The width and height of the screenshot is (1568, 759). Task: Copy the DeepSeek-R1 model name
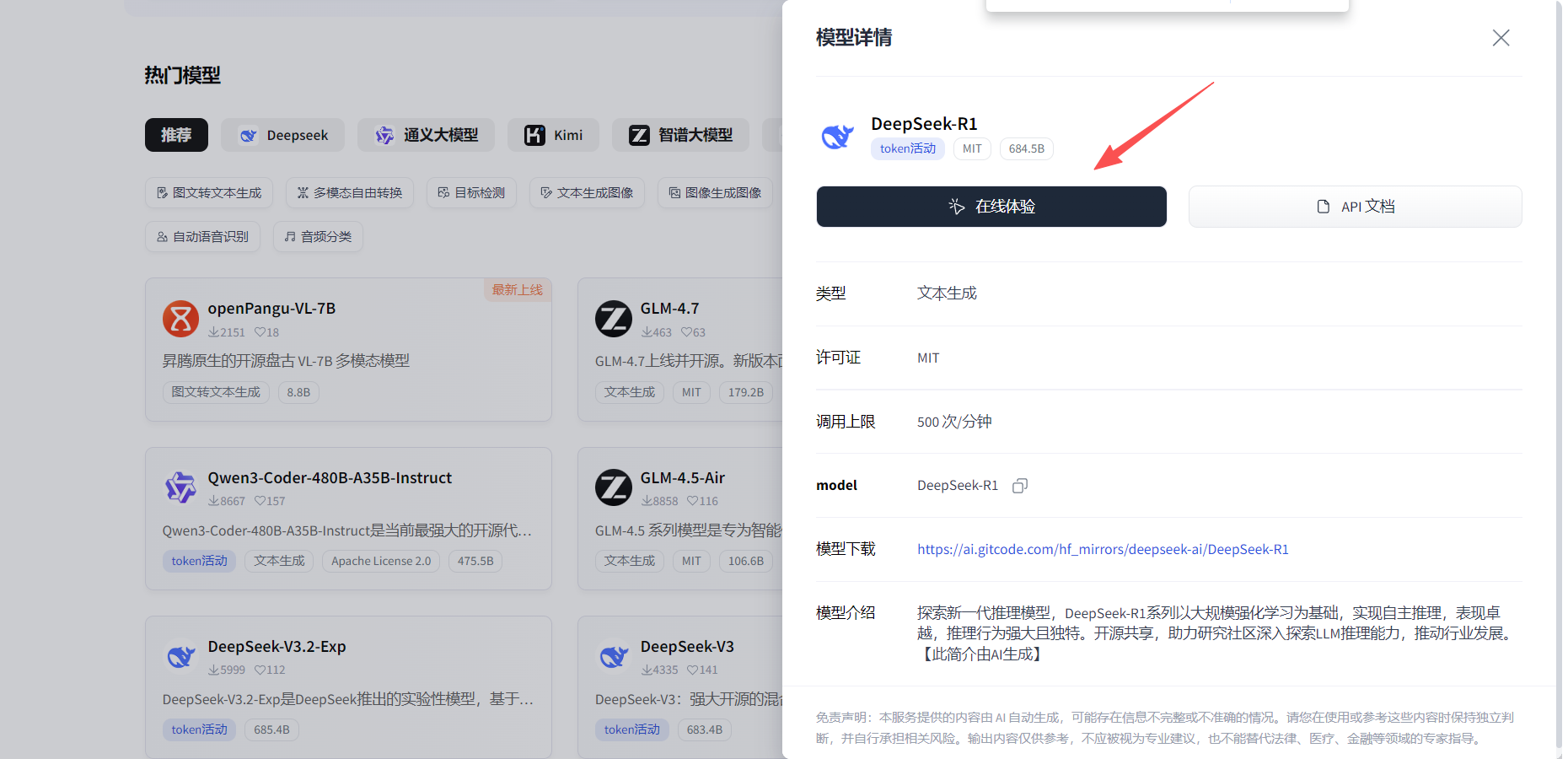[1020, 486]
